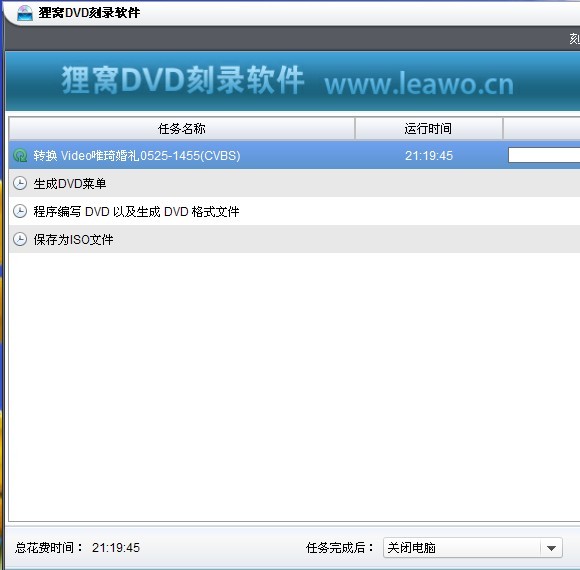Click the 狸窝DVD刻录软件 window title text
Screen dimensions: 580x570
pos(89,13)
